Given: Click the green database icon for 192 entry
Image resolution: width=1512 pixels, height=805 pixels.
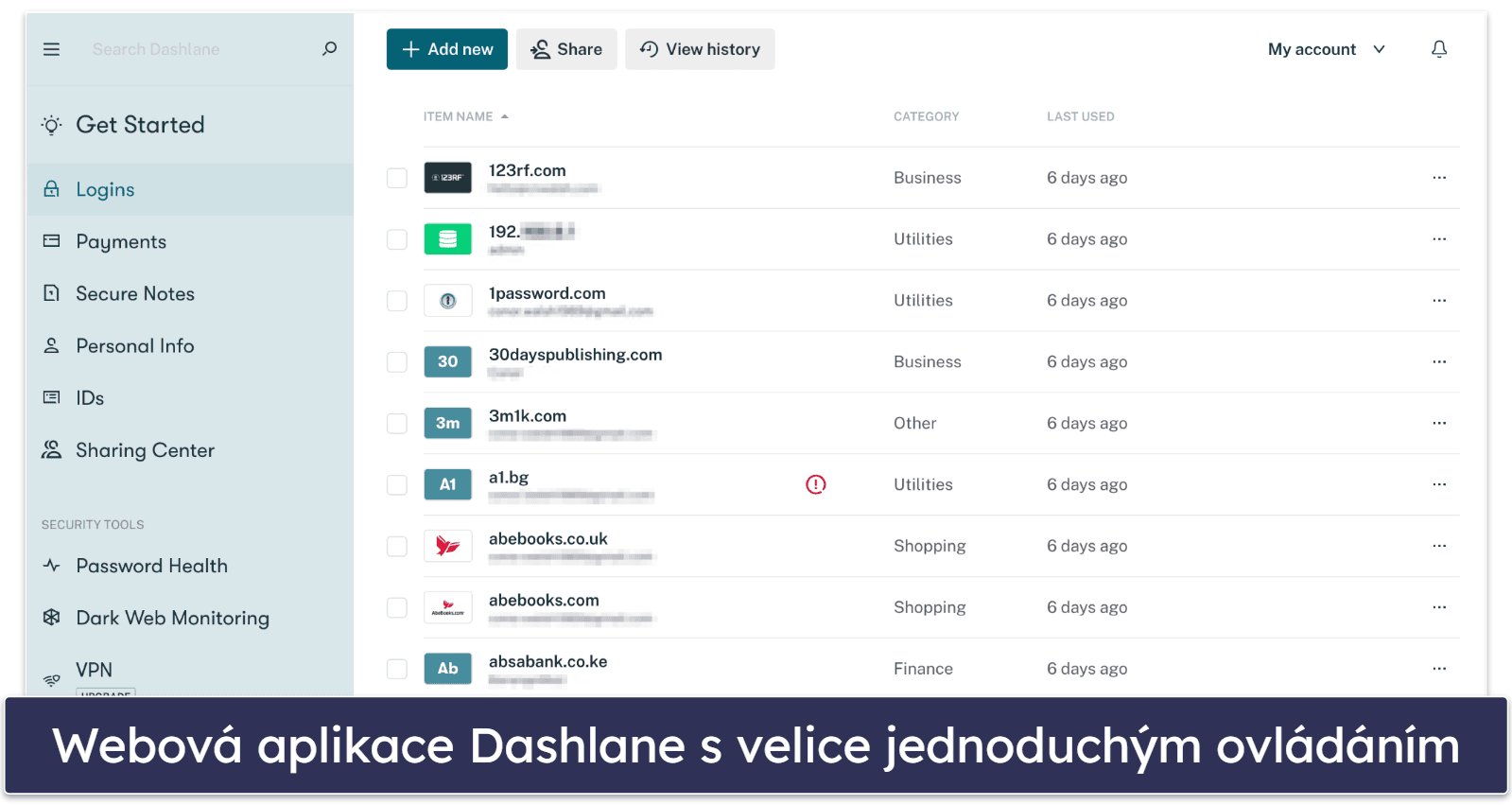Looking at the screenshot, I should (447, 239).
